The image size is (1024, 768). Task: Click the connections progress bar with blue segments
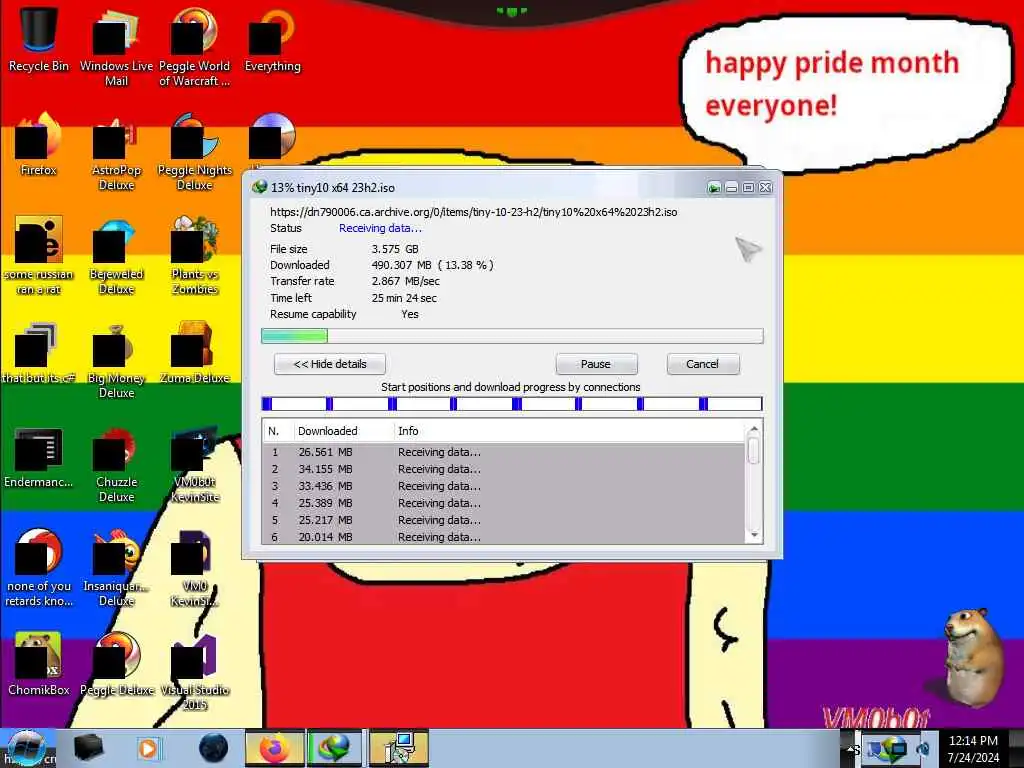coord(512,404)
